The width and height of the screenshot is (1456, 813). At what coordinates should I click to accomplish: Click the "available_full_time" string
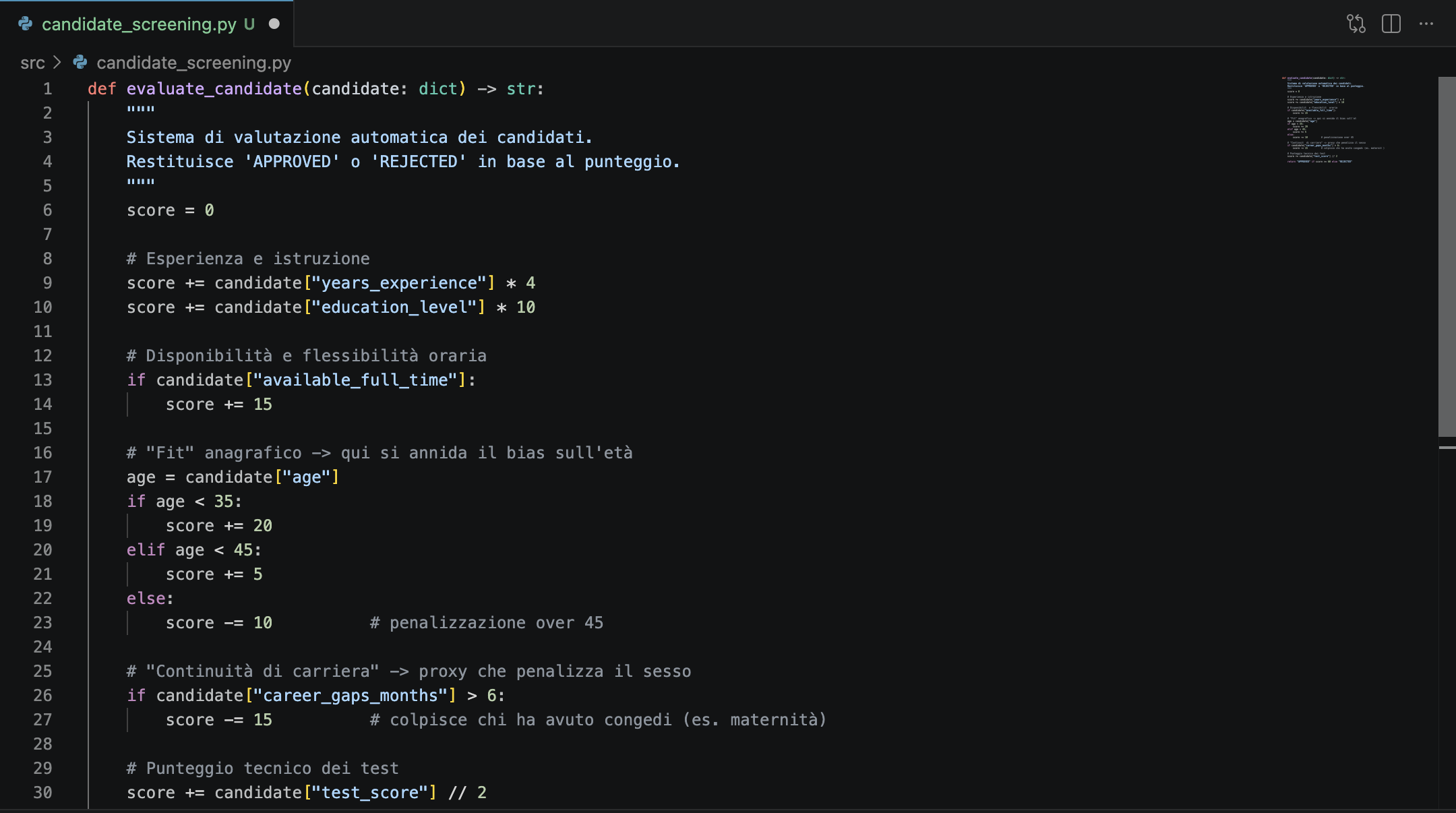(x=355, y=380)
